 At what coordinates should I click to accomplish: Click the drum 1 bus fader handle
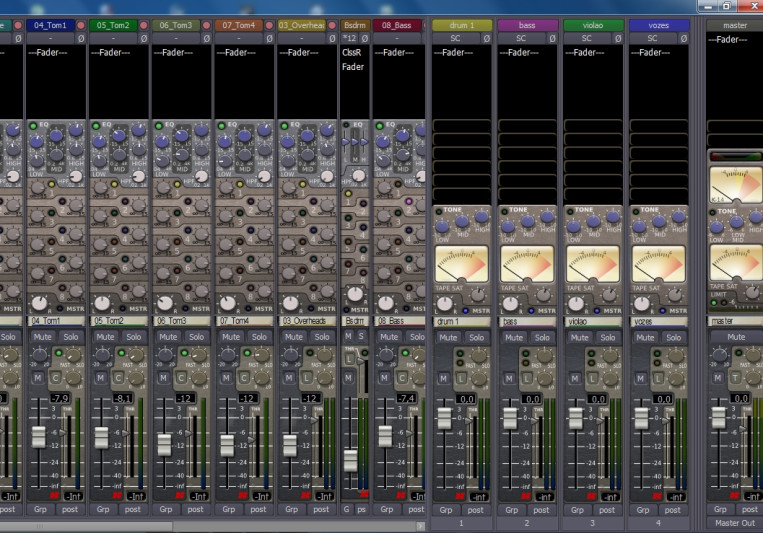point(444,418)
